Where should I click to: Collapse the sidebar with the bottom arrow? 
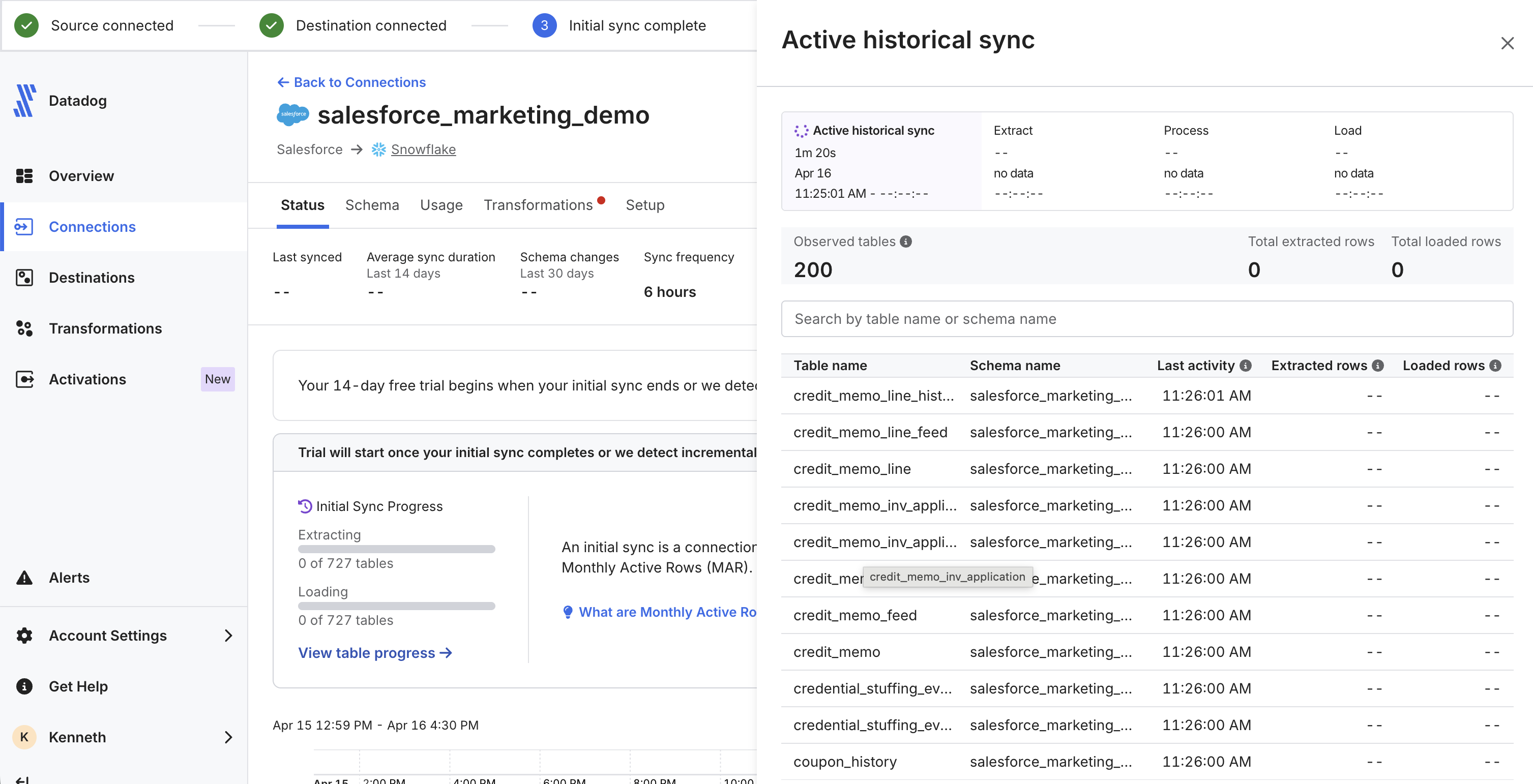coord(22,779)
